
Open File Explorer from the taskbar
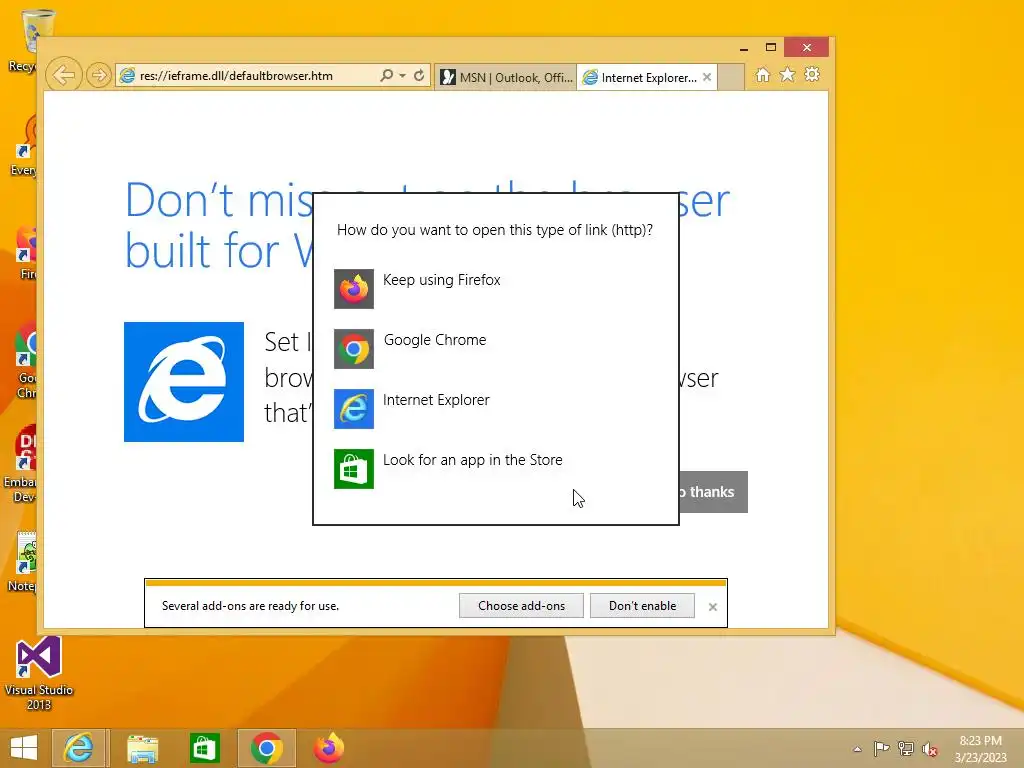click(x=142, y=748)
